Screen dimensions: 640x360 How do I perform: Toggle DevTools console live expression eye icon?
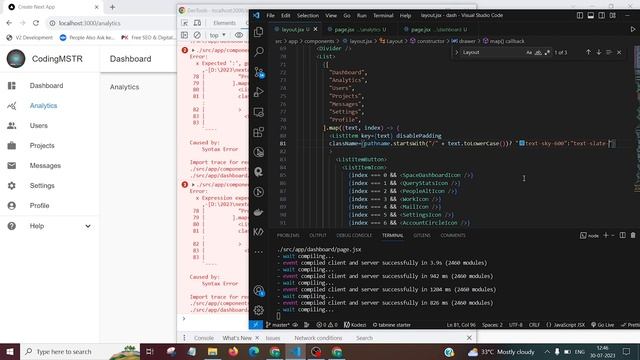pos(239,35)
